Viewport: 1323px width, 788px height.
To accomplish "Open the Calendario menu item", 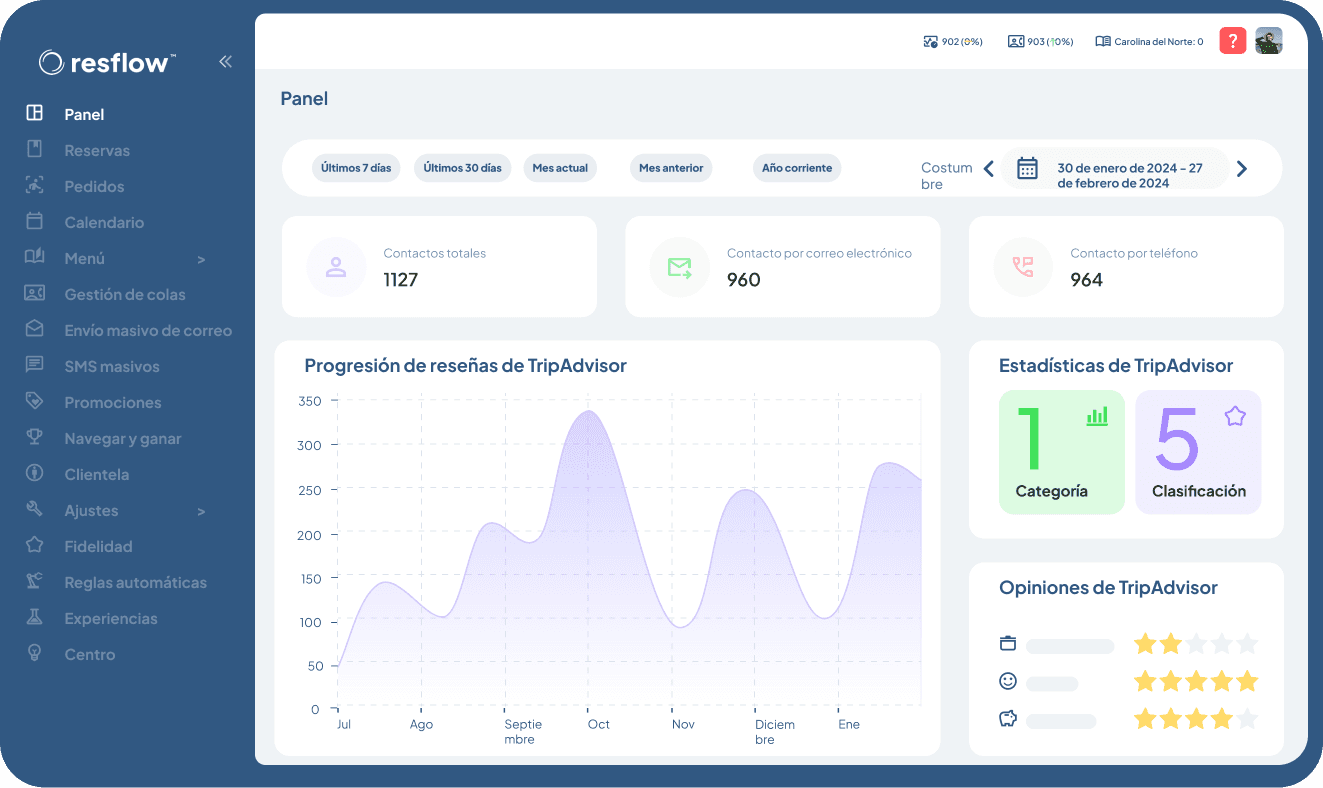I will click(104, 222).
